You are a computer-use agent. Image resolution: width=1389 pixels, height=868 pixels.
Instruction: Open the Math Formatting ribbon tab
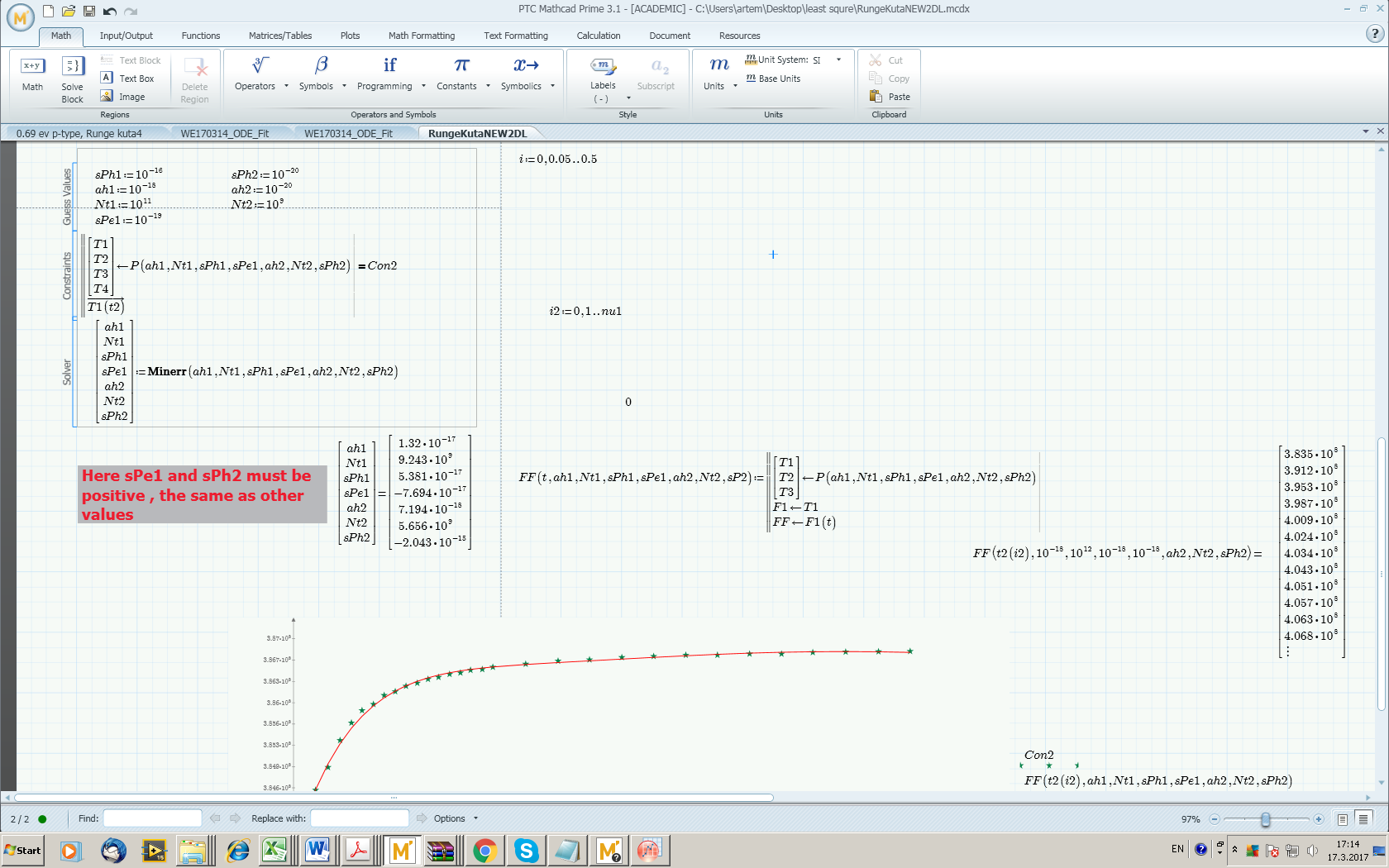point(422,36)
